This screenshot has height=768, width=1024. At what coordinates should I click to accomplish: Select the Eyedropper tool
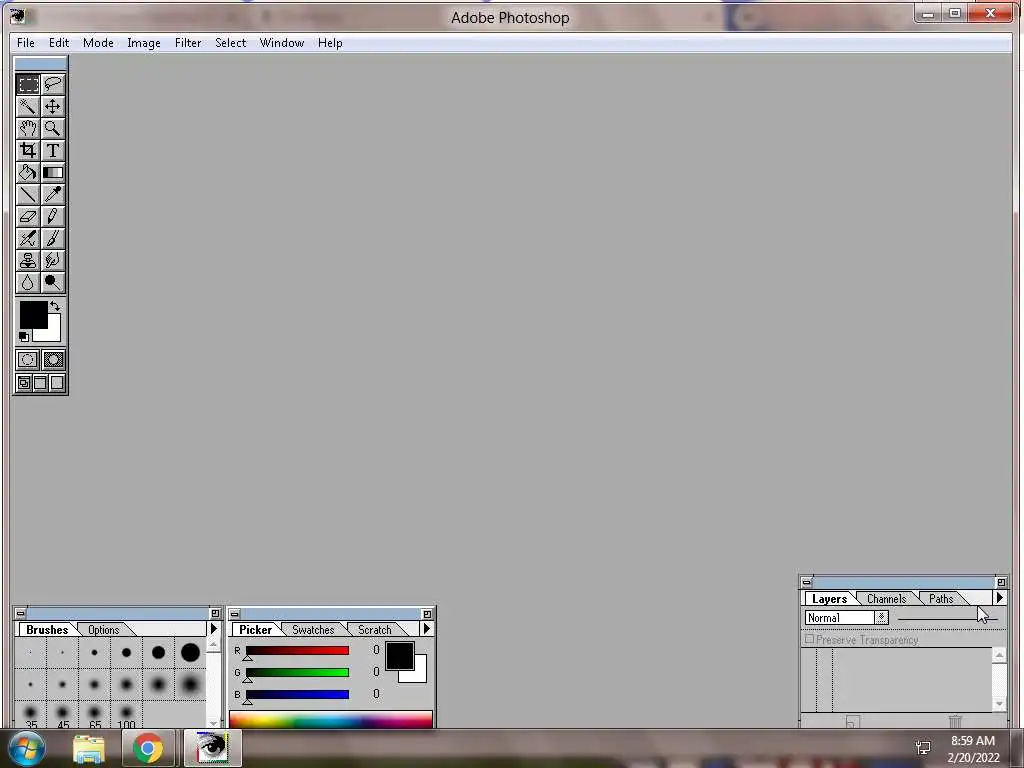point(53,195)
